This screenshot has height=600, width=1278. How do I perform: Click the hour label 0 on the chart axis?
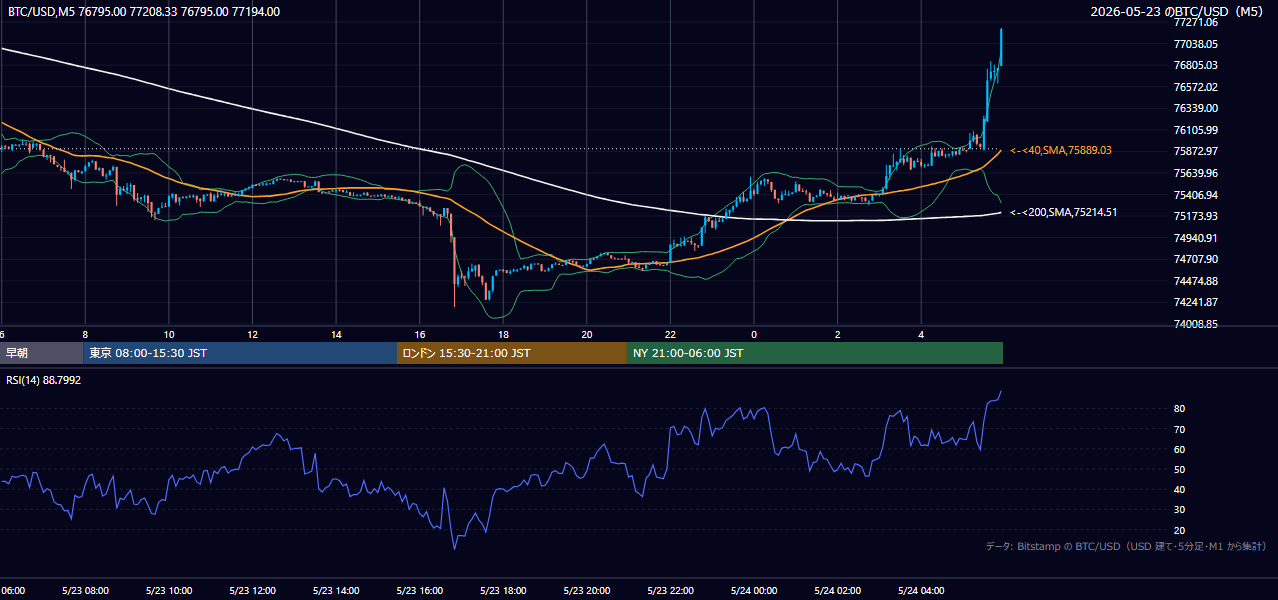tap(753, 334)
